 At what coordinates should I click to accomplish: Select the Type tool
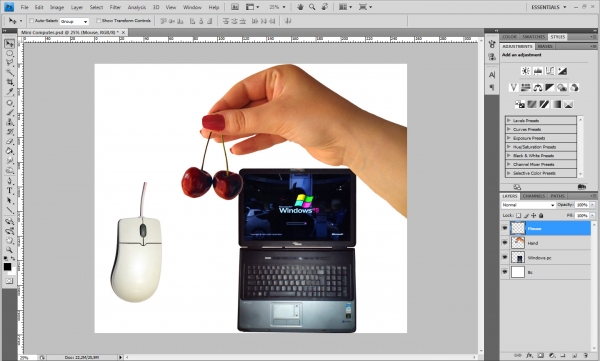[x=9, y=191]
